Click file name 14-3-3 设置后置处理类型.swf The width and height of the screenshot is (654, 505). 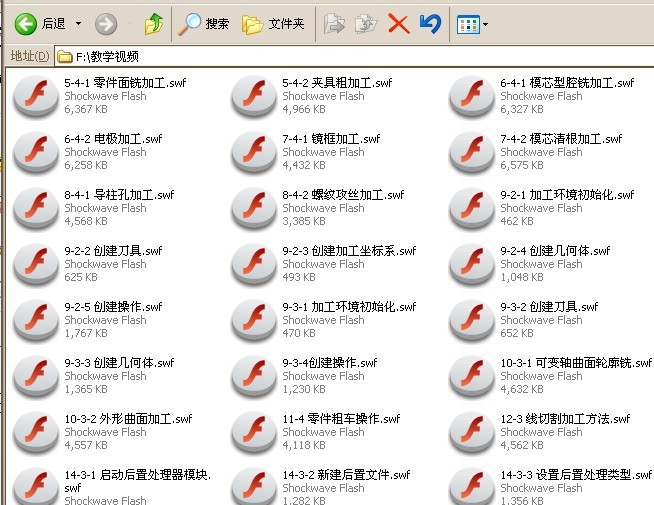point(576,475)
